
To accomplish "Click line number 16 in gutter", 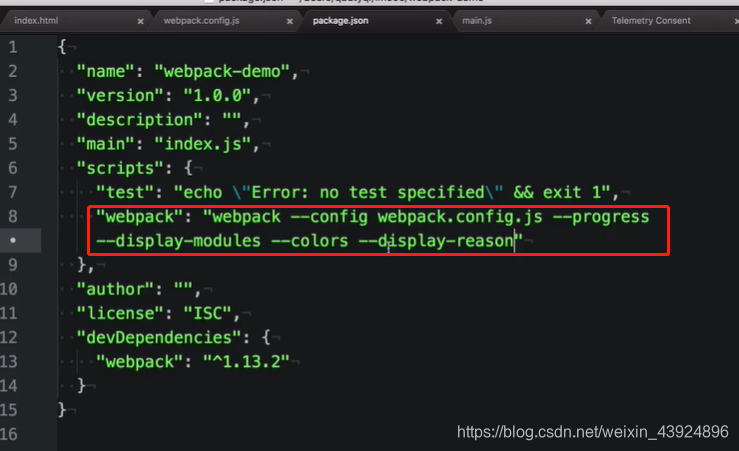I will click(9, 434).
